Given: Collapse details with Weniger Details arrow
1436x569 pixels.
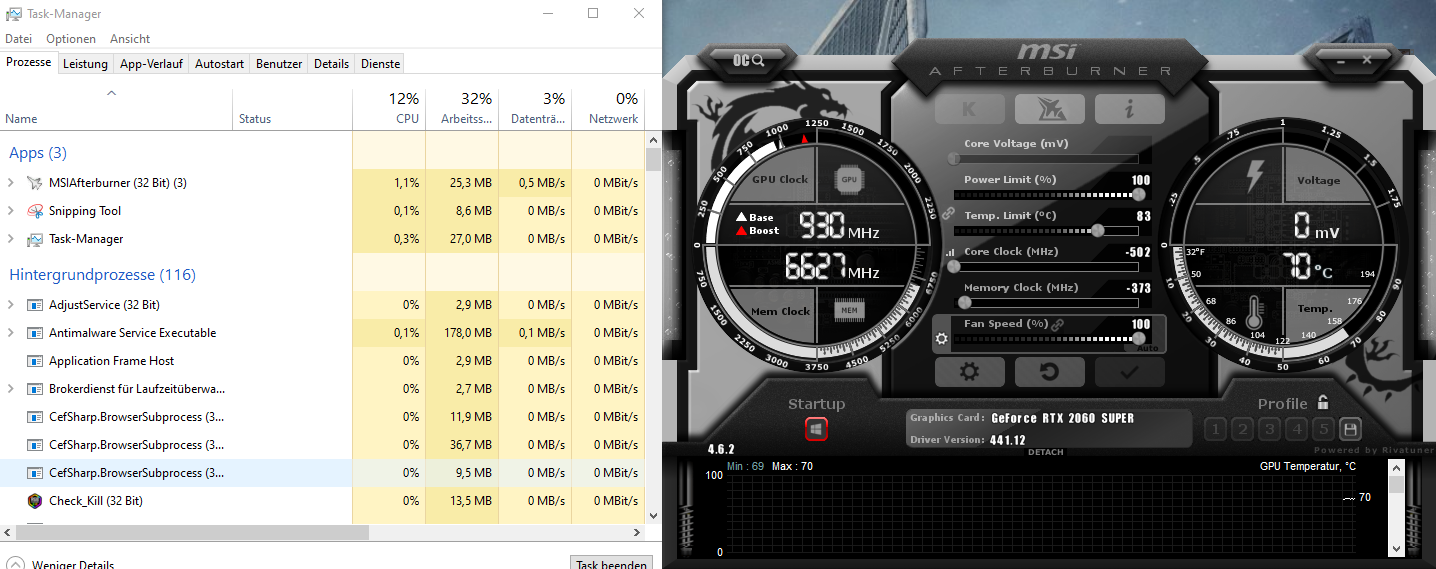Looking at the screenshot, I should click(15, 564).
